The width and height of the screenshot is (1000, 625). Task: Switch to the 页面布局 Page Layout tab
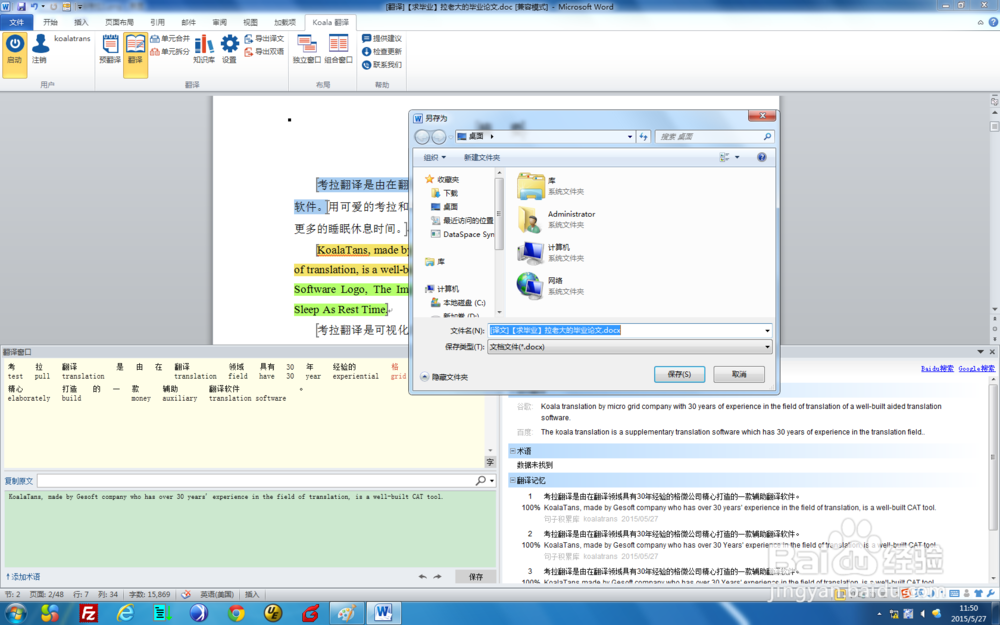coord(119,22)
